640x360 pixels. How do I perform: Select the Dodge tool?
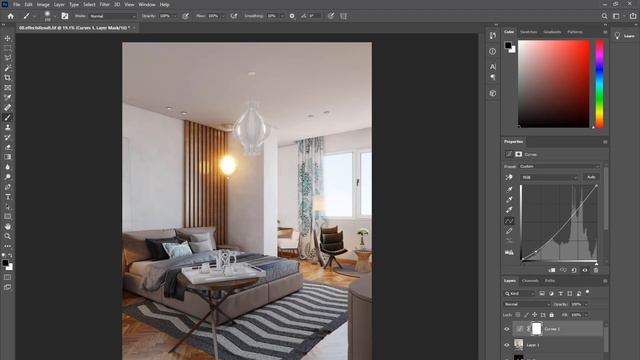coord(8,177)
